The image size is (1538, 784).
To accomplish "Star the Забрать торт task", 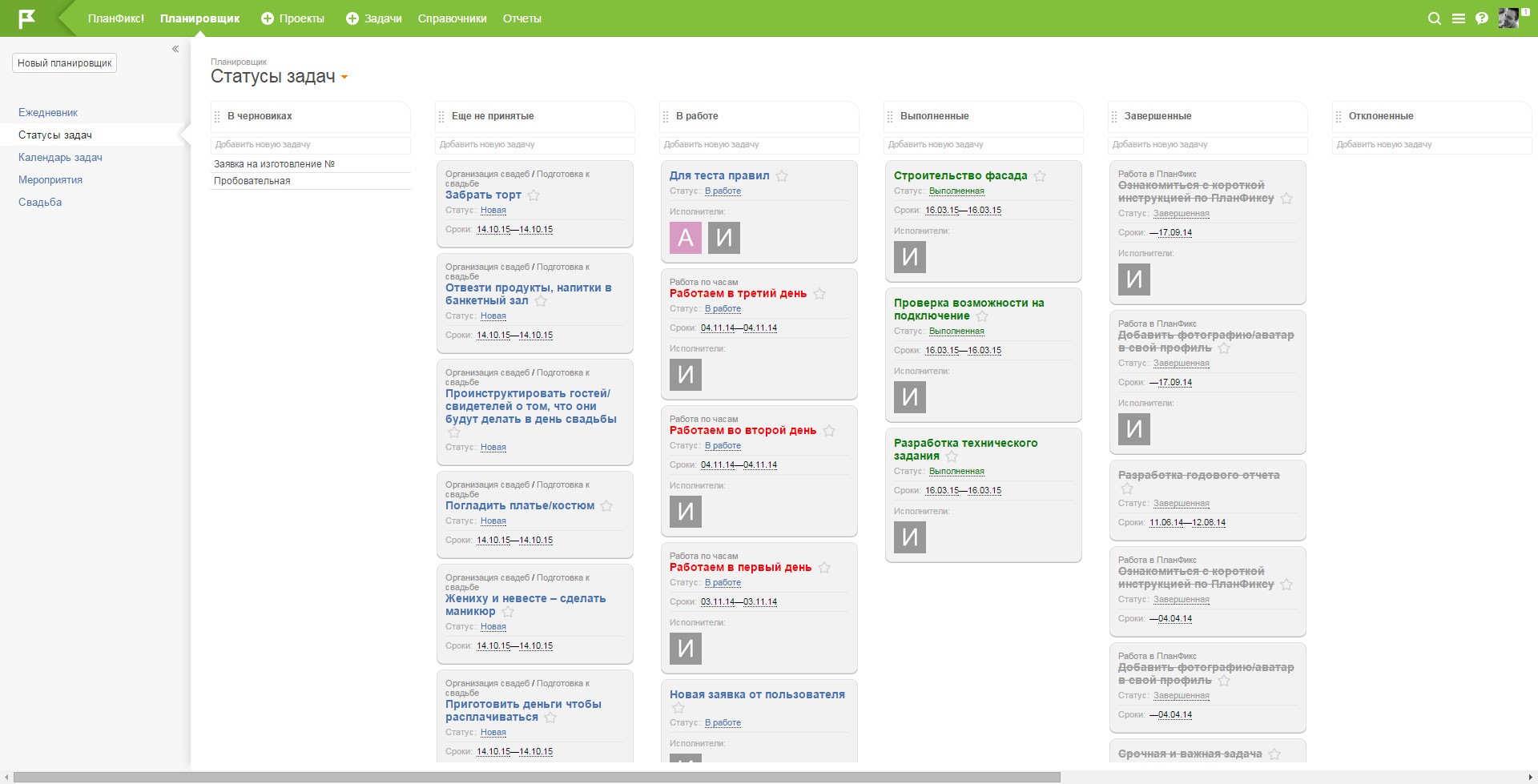I will coord(533,195).
